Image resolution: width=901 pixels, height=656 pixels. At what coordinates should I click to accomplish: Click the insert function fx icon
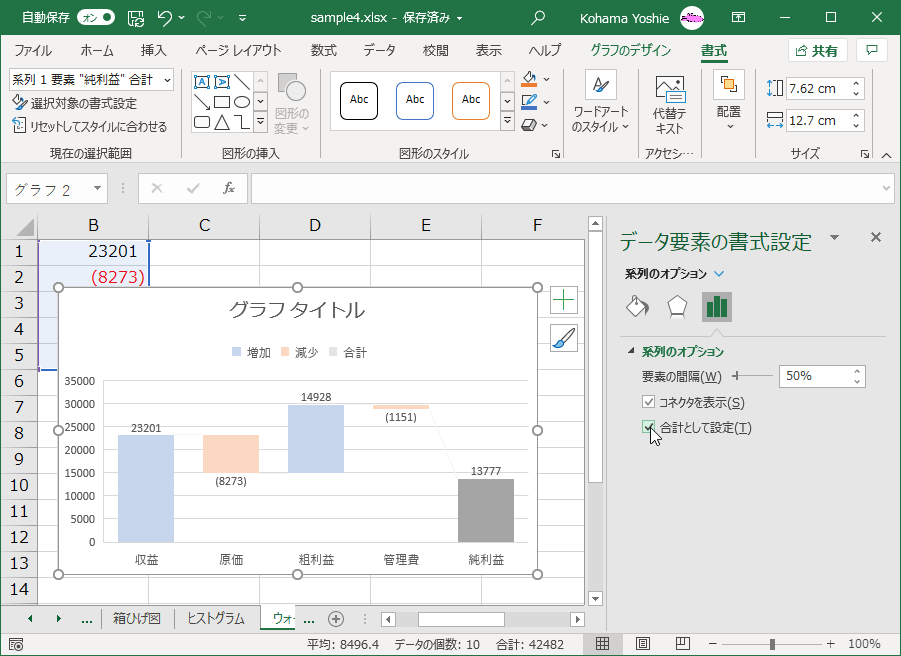tap(228, 188)
